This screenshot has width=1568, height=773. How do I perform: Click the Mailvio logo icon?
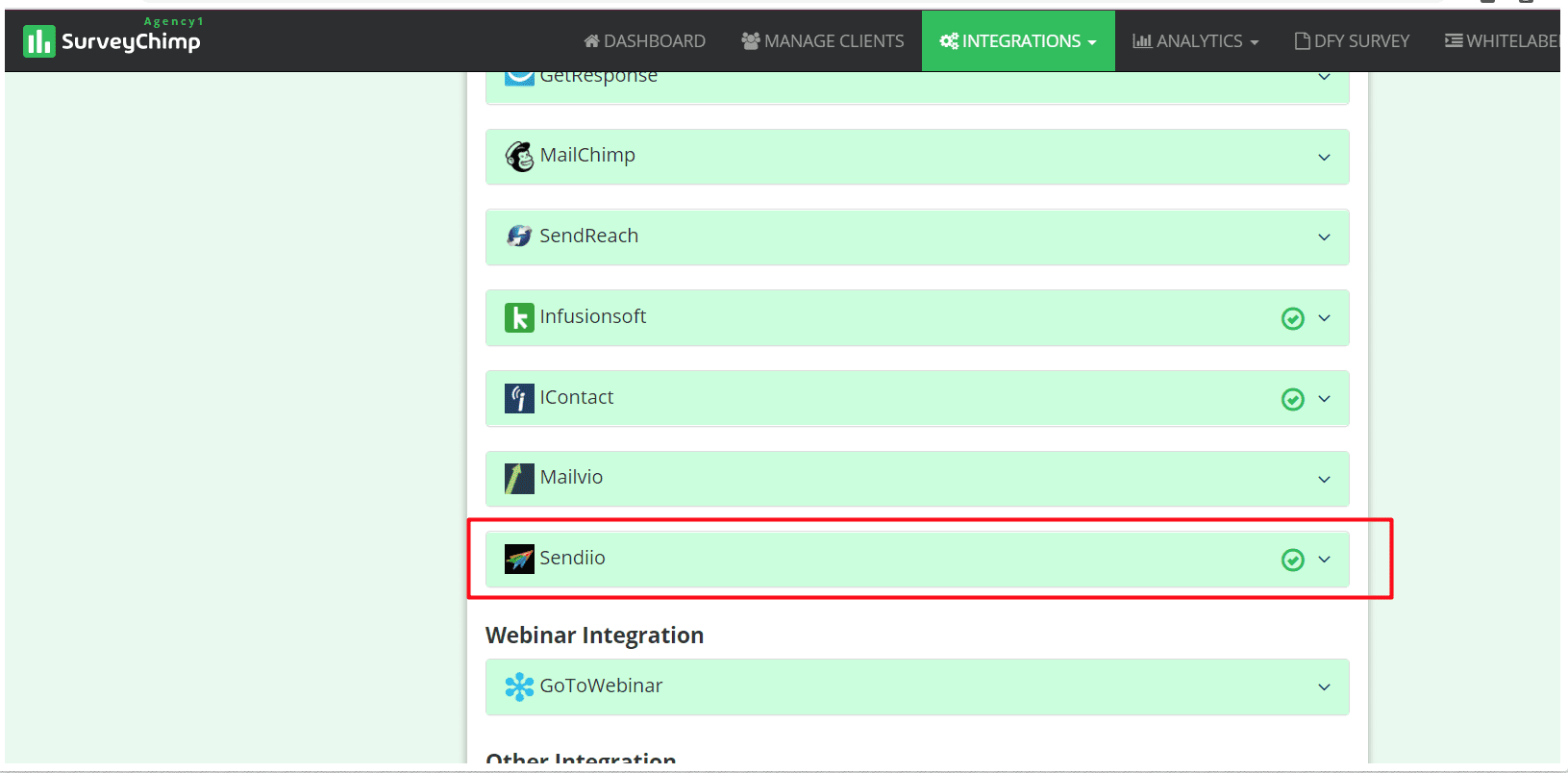(519, 478)
